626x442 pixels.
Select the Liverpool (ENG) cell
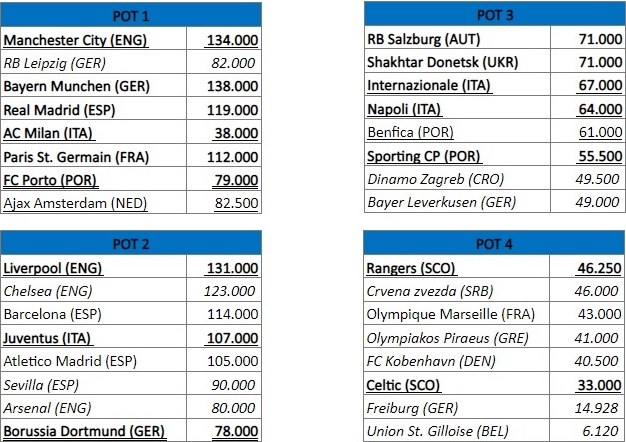(93, 267)
